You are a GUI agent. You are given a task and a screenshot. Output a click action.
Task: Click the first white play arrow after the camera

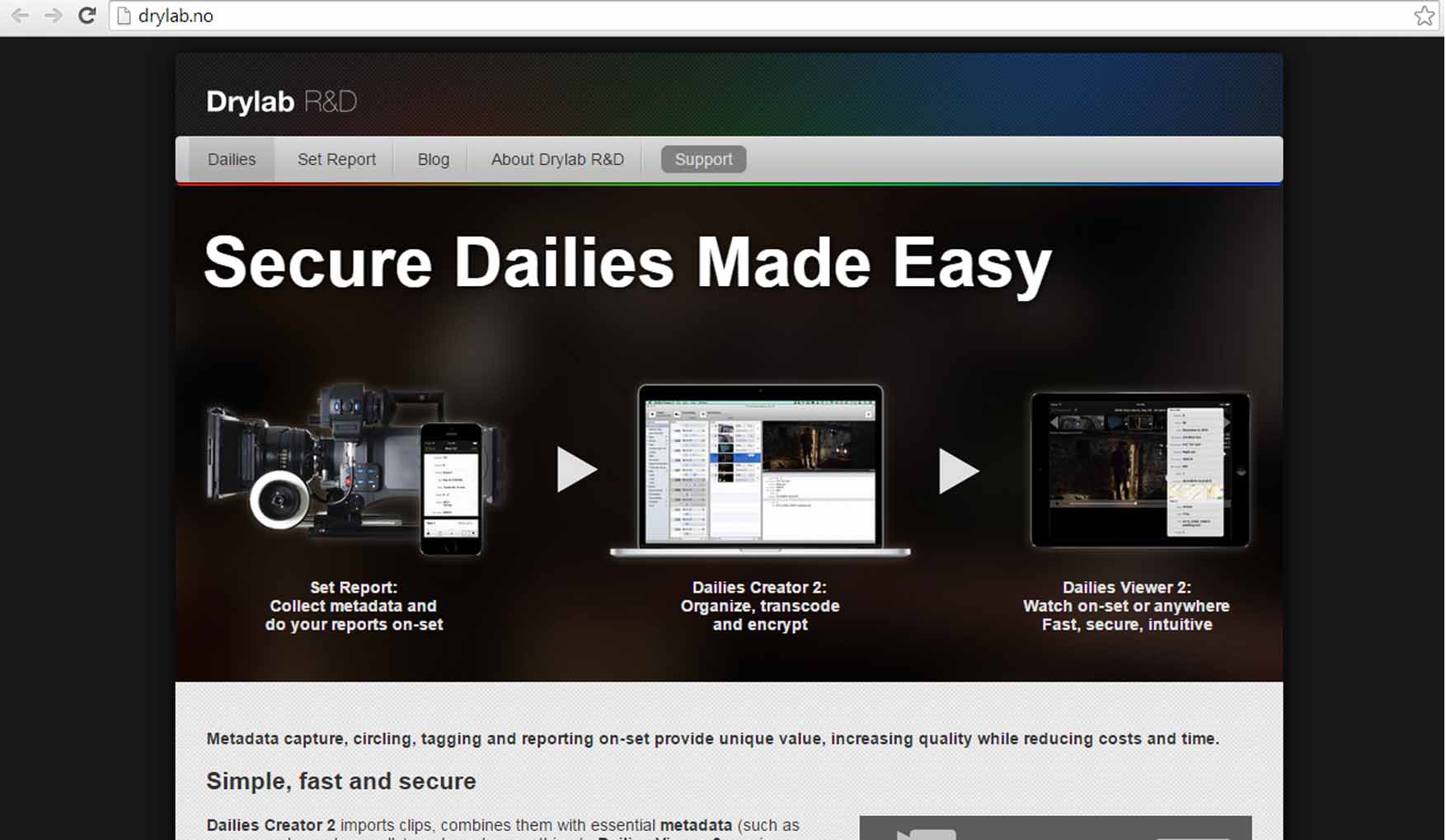pos(575,470)
